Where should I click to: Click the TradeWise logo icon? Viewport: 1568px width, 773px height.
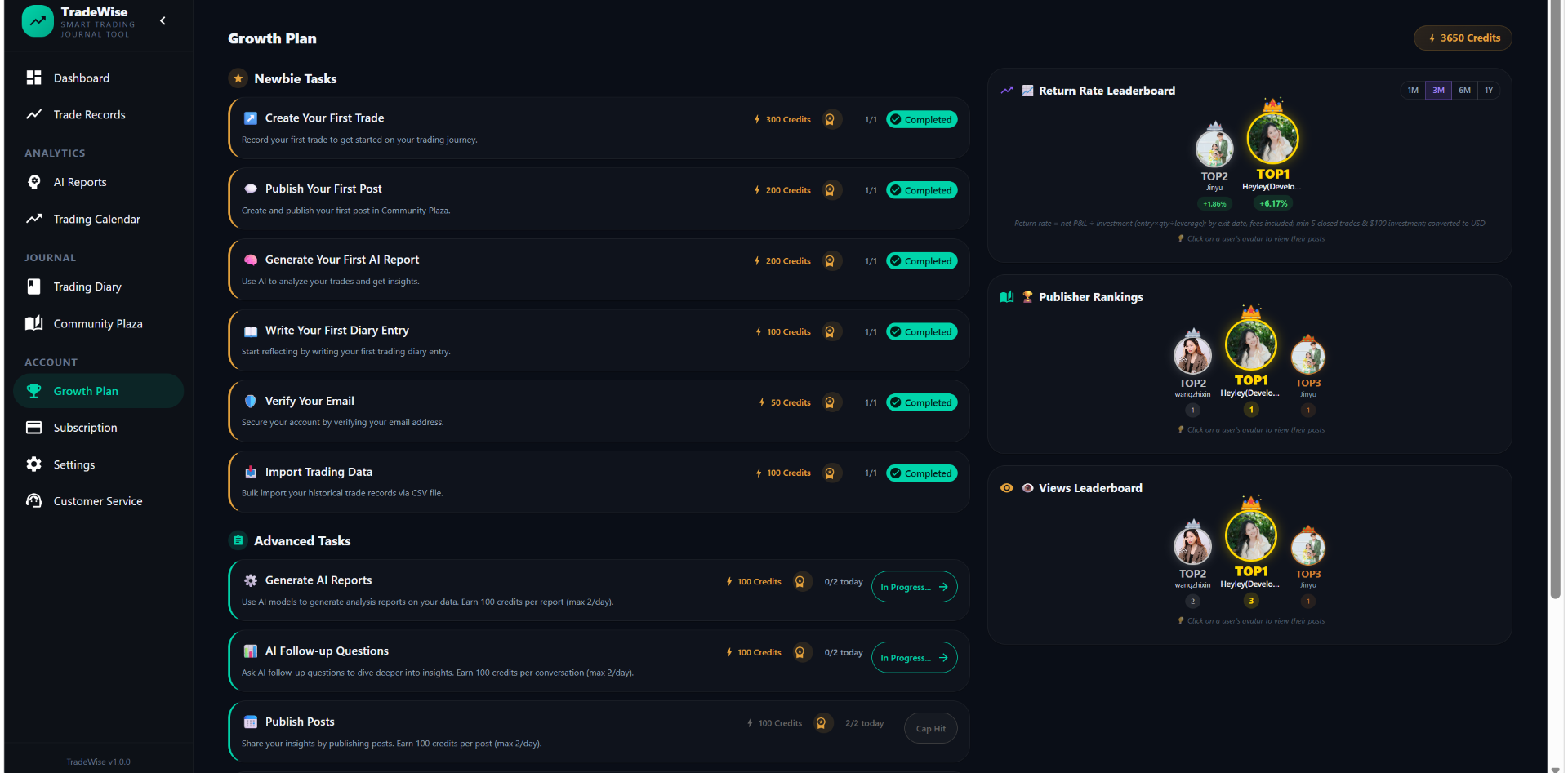pyautogui.click(x=38, y=21)
